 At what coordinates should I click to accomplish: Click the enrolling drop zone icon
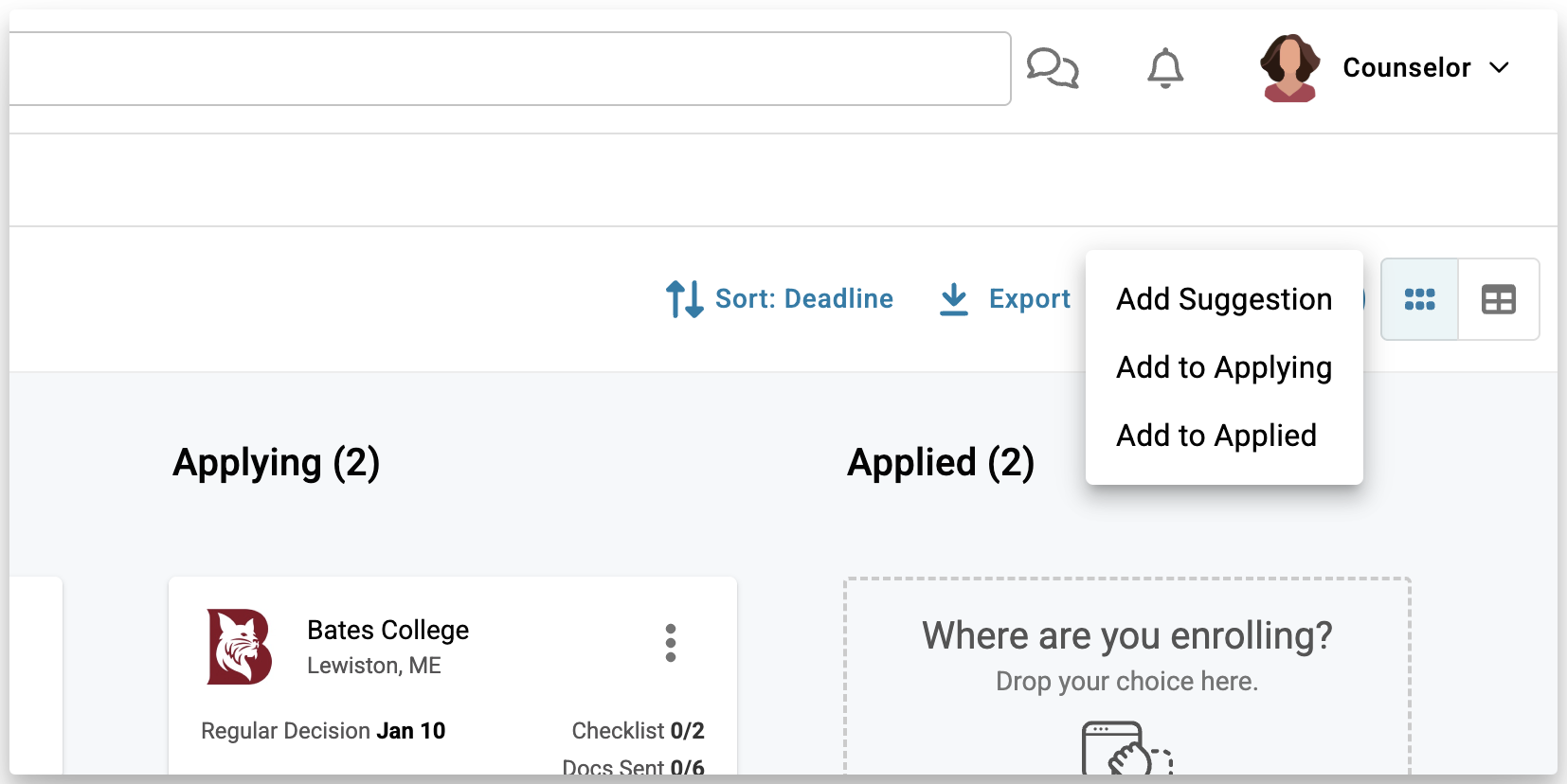coord(1126,749)
